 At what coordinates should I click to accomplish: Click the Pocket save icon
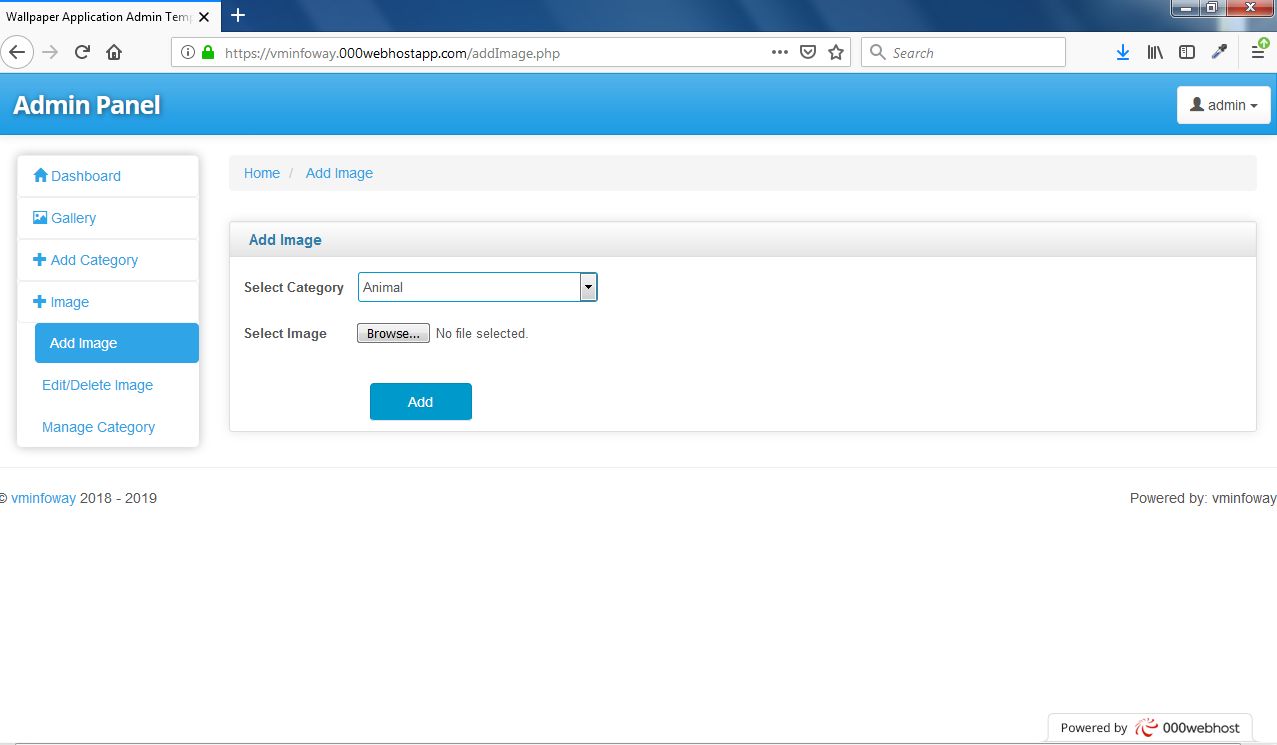808,53
